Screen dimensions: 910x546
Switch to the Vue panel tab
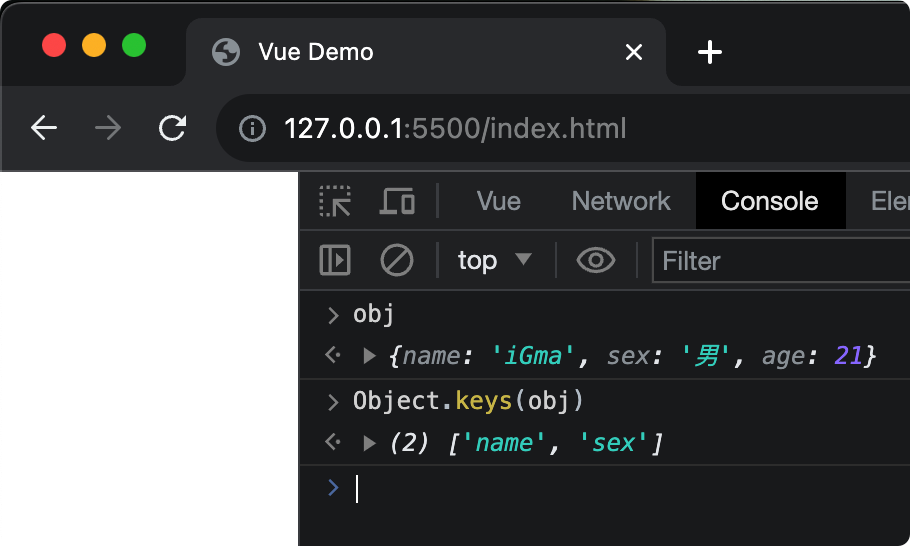tap(498, 201)
